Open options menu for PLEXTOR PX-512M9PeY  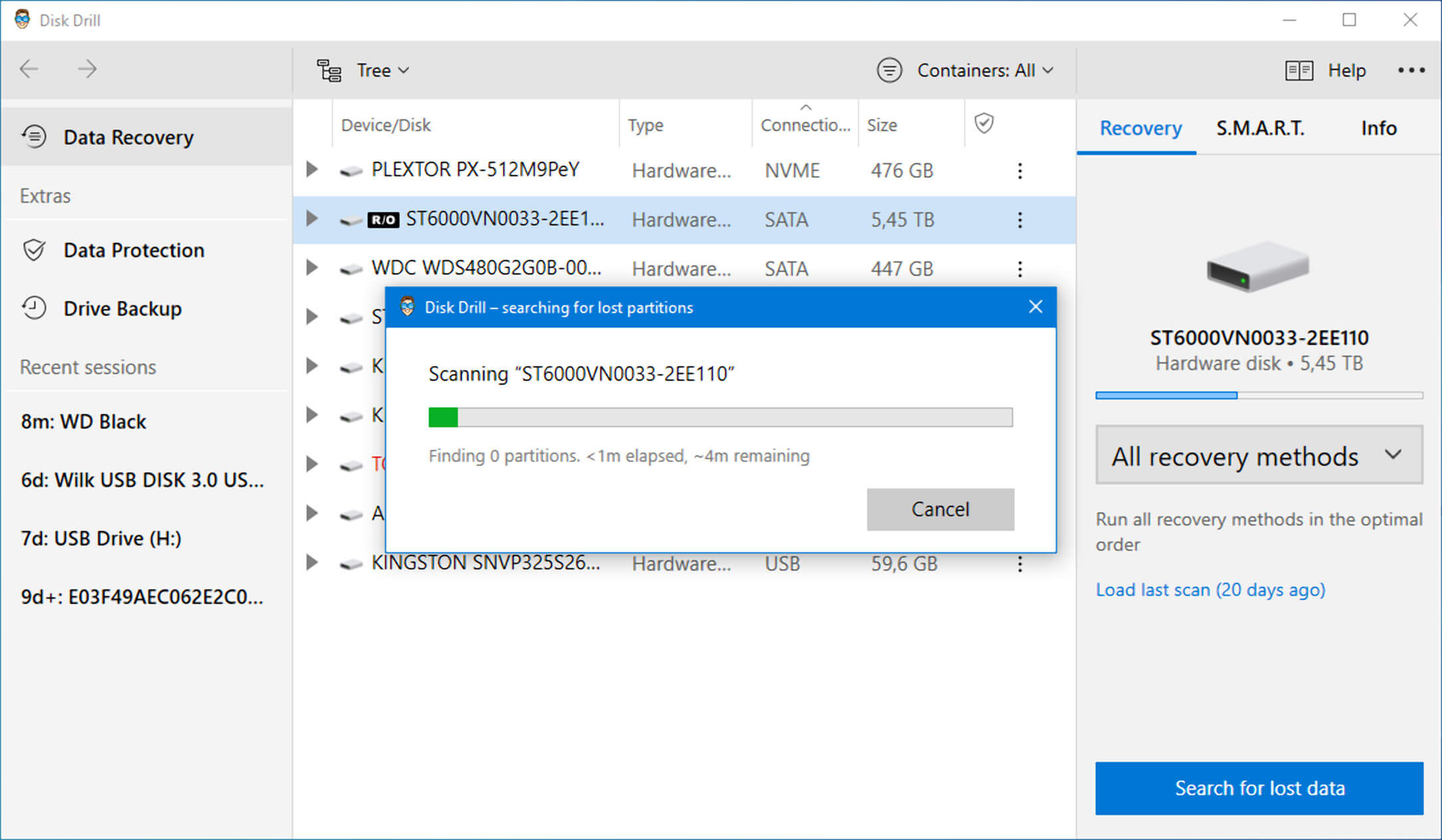(x=1020, y=171)
